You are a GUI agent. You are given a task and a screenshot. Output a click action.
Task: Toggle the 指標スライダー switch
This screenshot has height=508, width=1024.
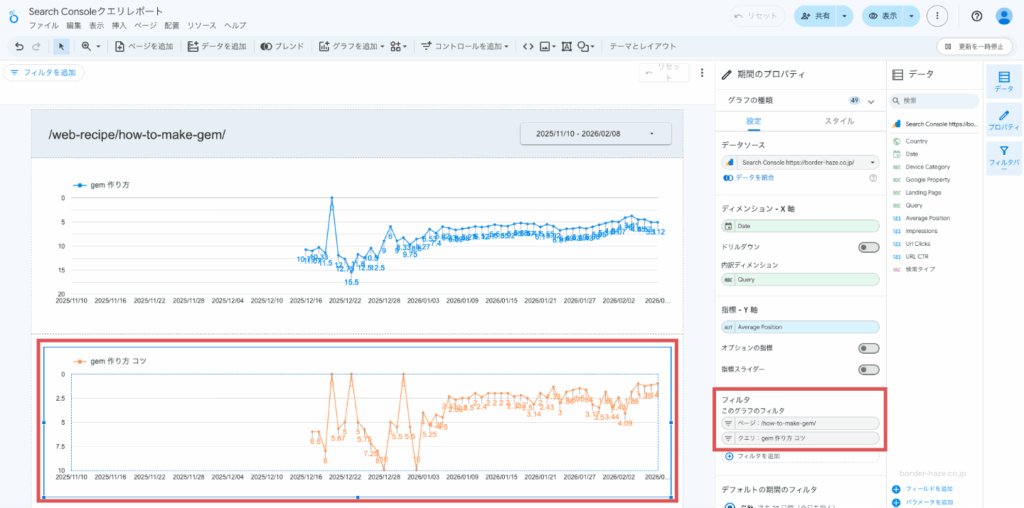click(869, 370)
